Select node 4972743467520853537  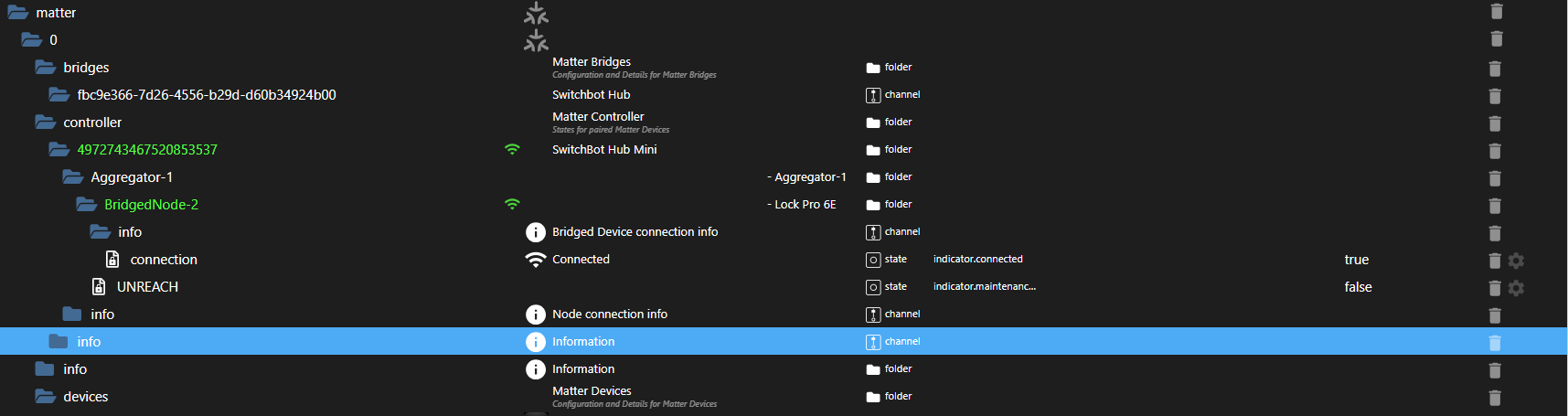coord(147,150)
